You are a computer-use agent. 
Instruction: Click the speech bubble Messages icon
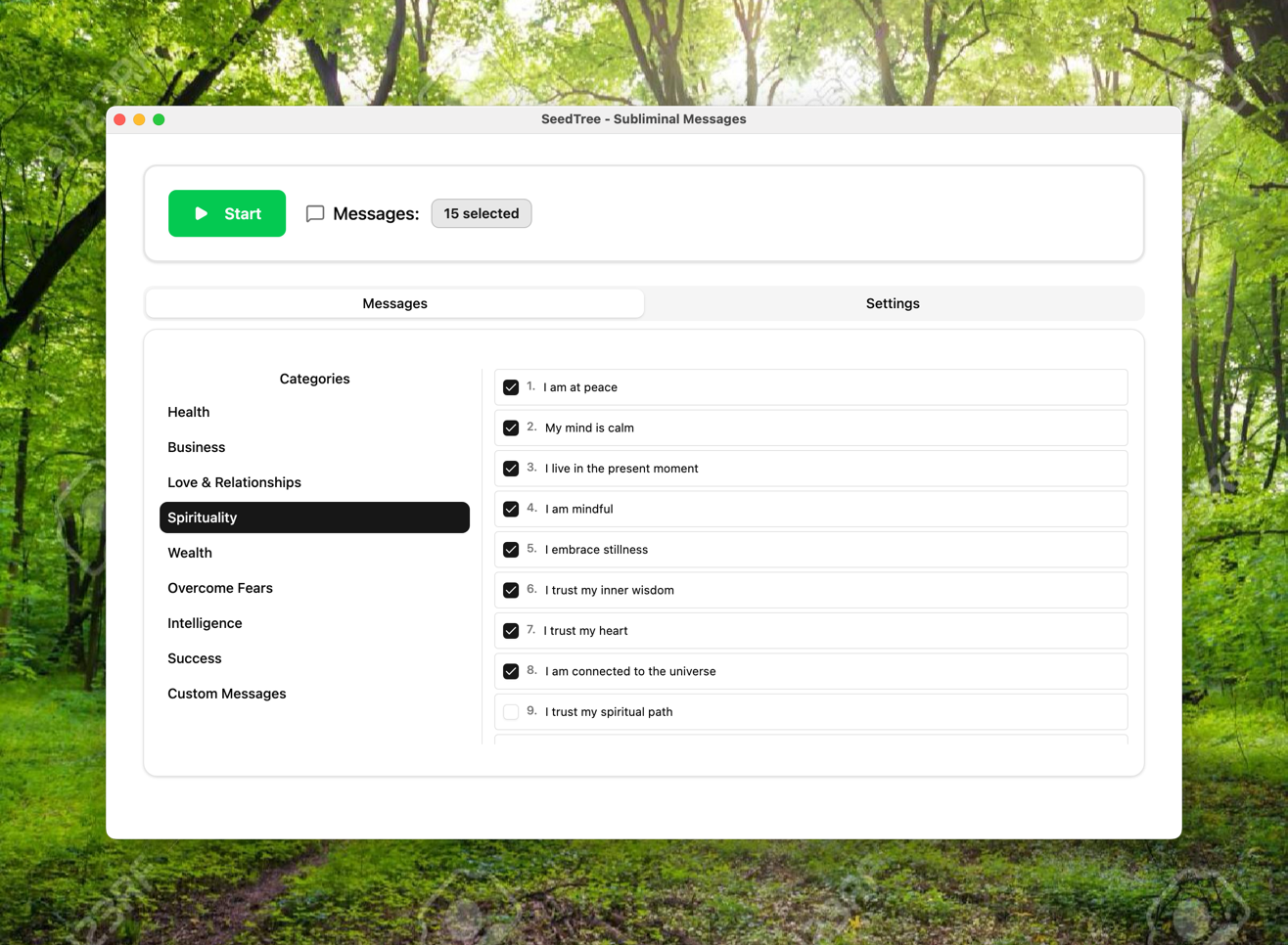(x=315, y=213)
